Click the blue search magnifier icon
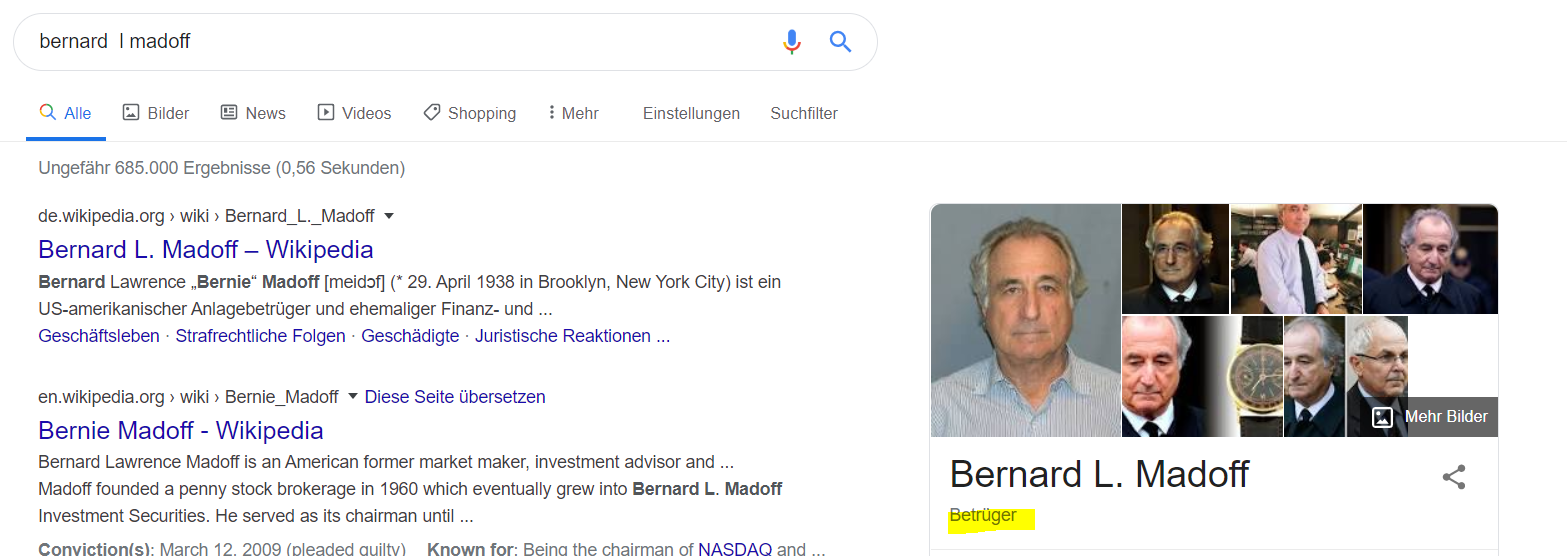 pyautogui.click(x=840, y=42)
